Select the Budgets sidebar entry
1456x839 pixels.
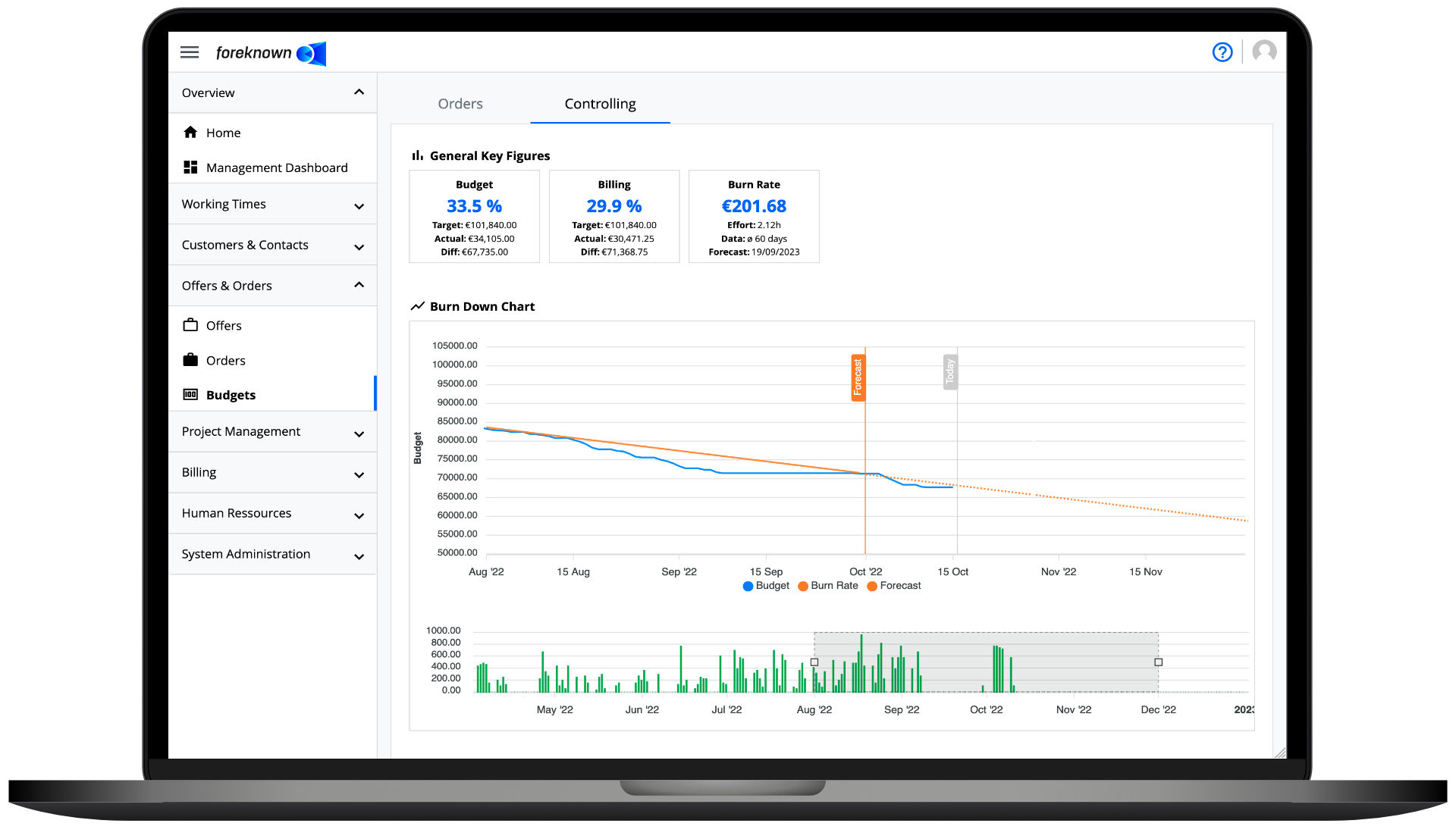pyautogui.click(x=272, y=395)
